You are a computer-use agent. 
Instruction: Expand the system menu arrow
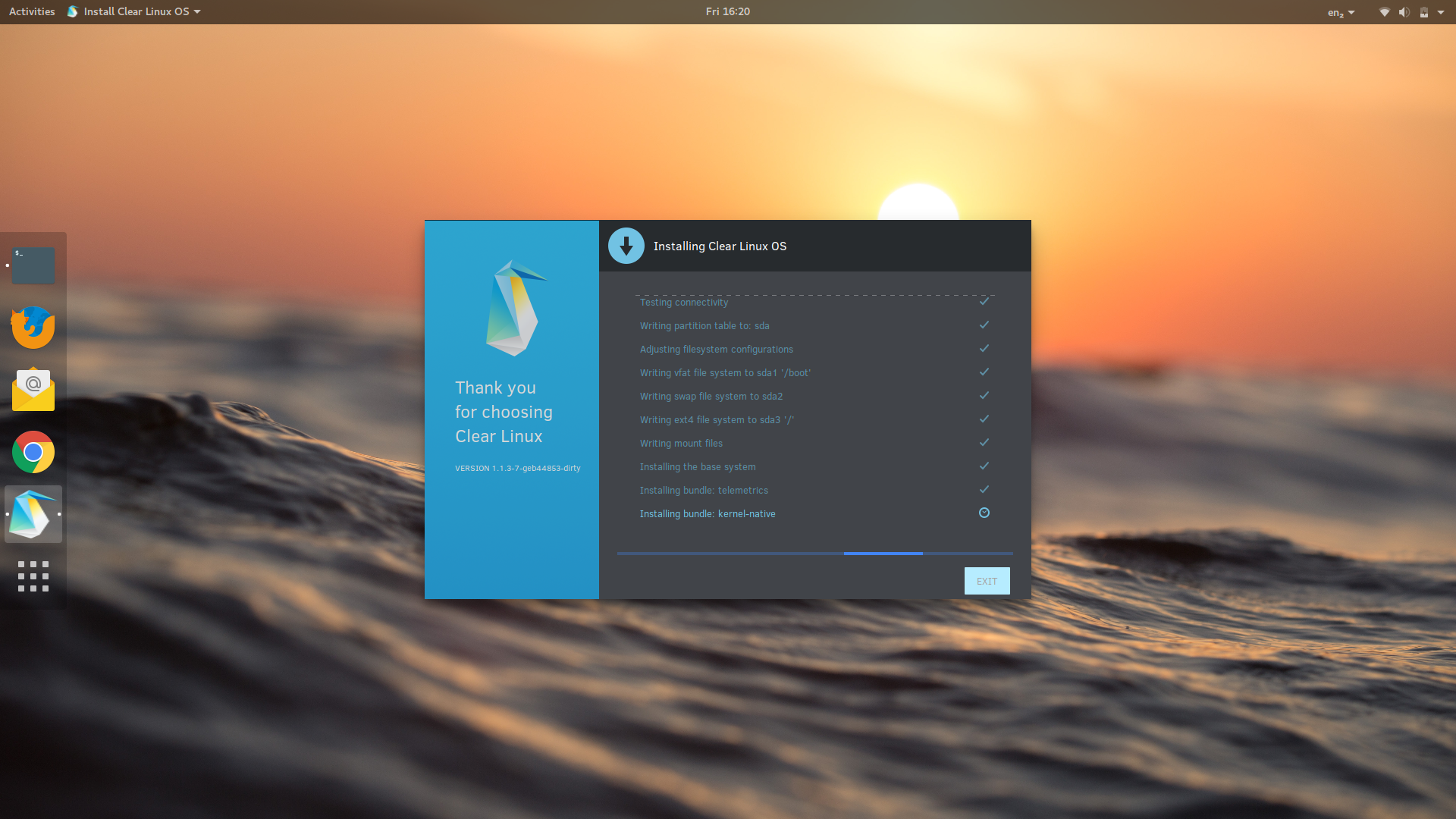click(1441, 12)
